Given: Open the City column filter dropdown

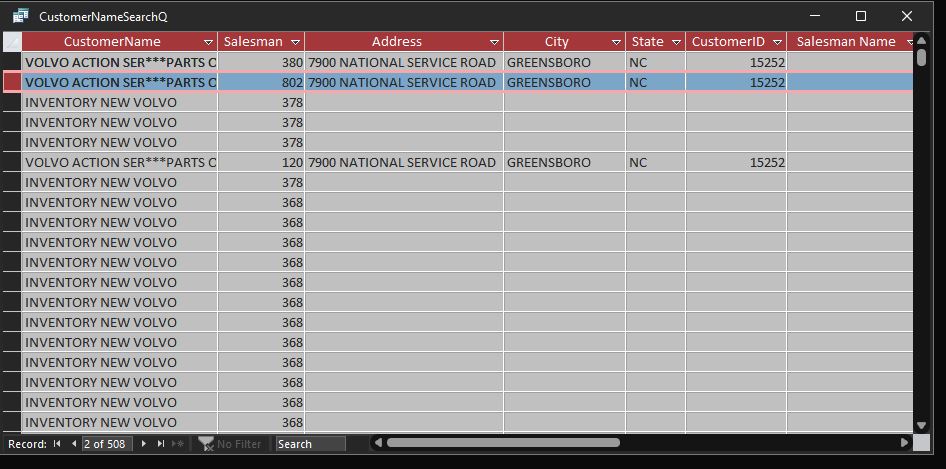Looking at the screenshot, I should point(615,42).
